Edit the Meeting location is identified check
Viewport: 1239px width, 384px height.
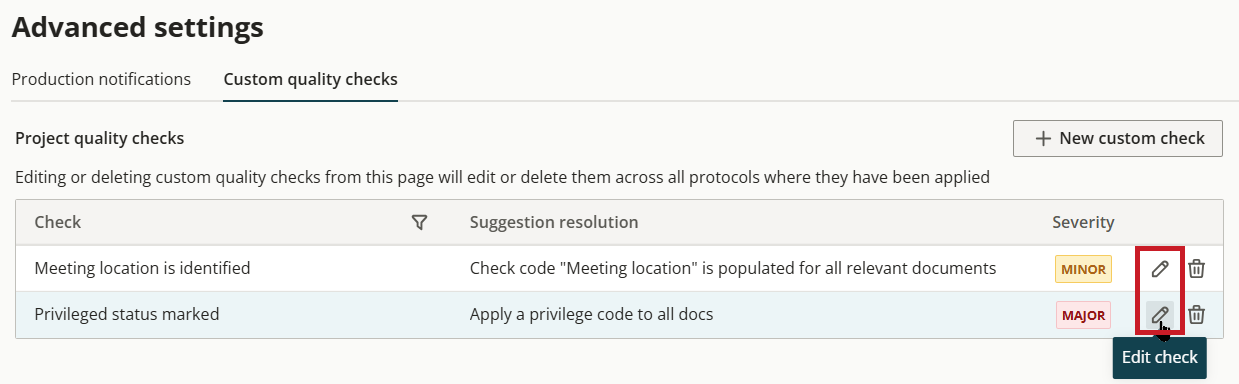coord(1160,268)
